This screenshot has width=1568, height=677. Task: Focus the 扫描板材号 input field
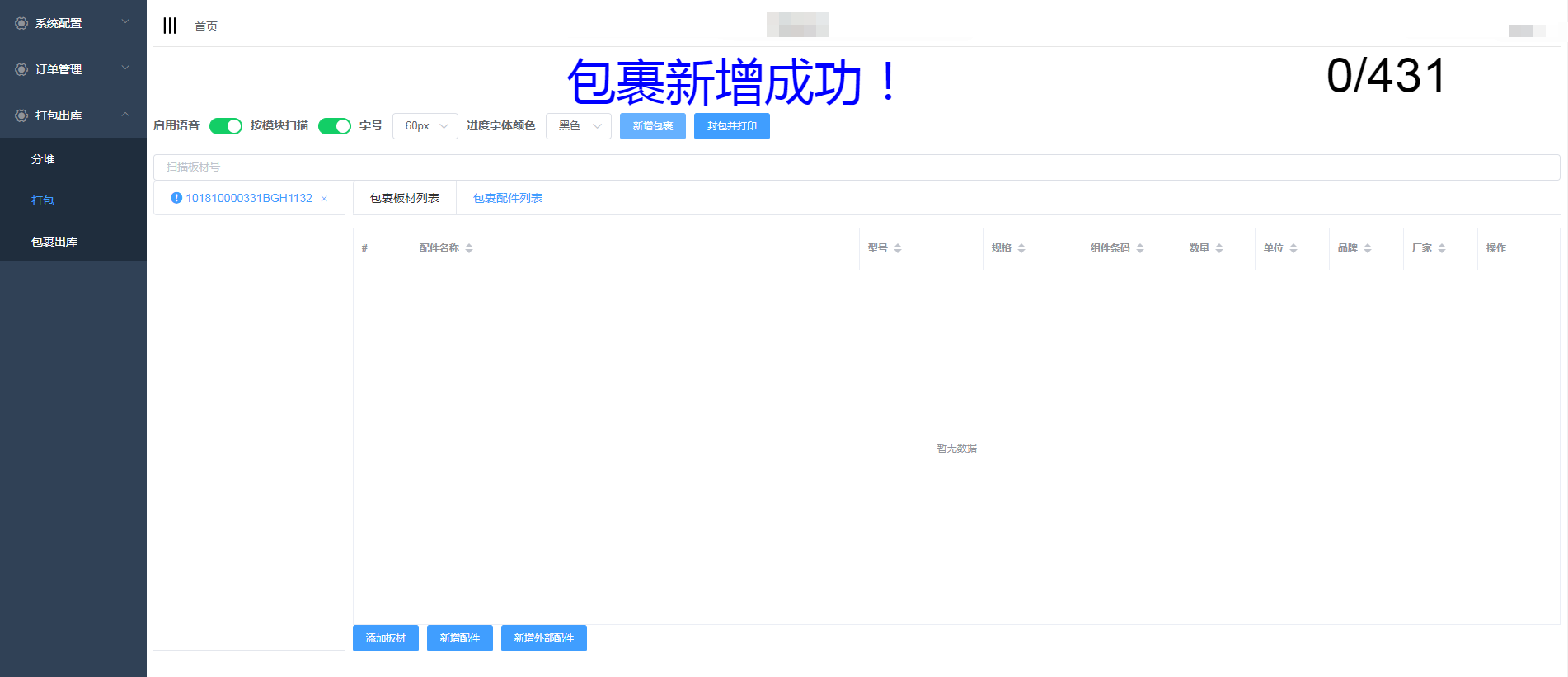click(x=857, y=167)
